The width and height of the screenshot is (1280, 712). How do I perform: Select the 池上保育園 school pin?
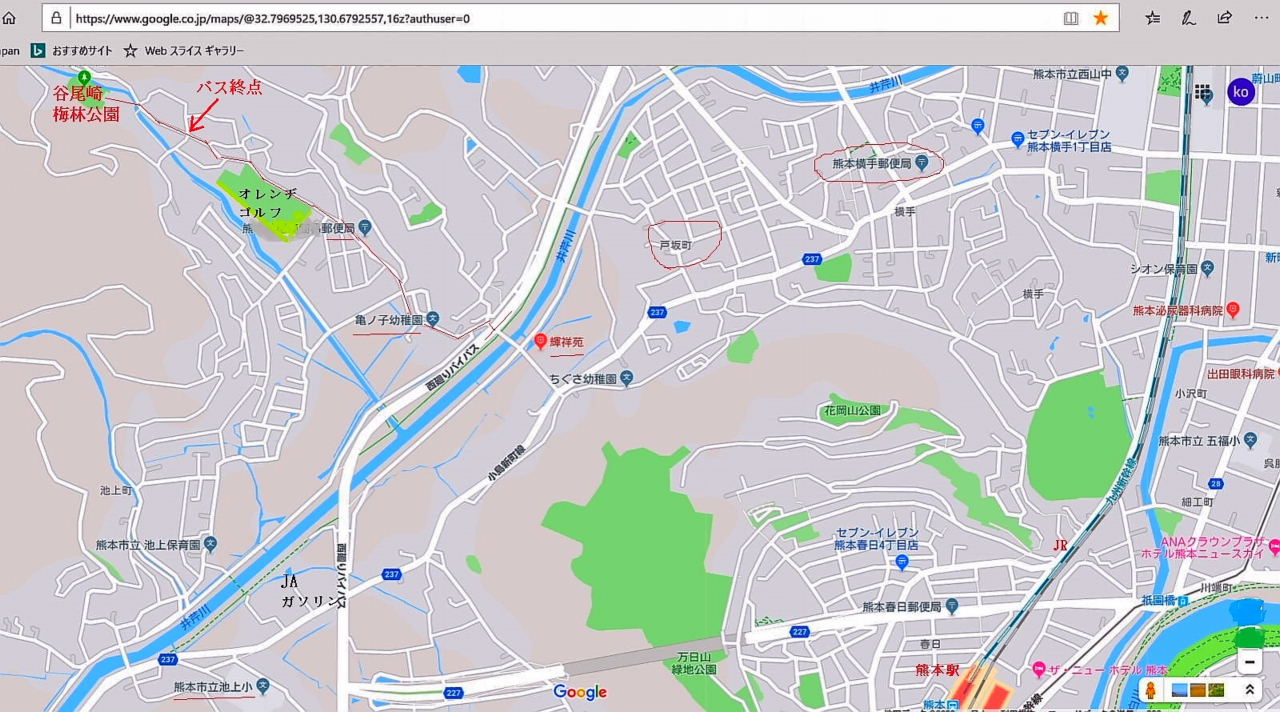[x=210, y=544]
